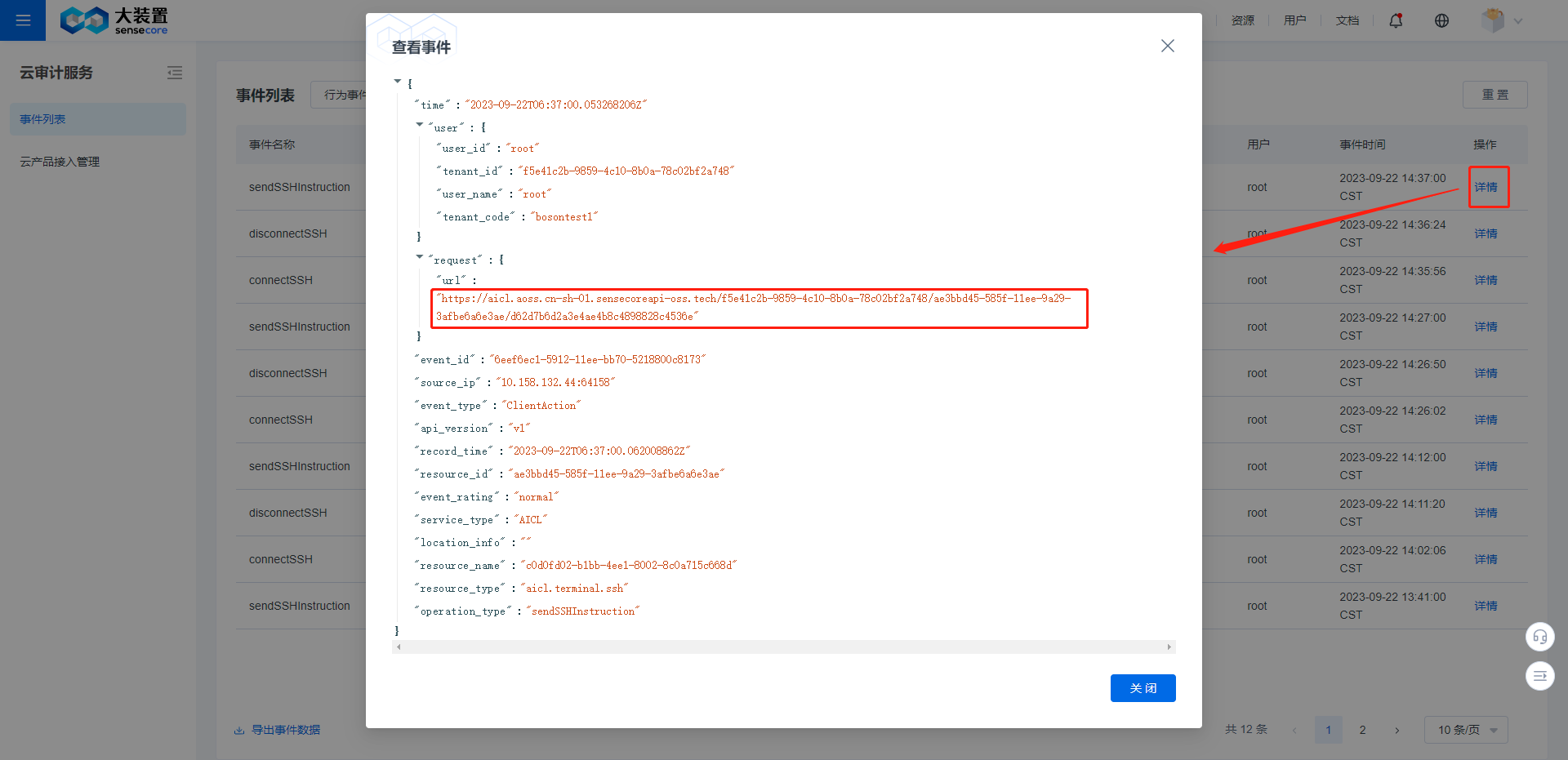
Task: Collapse the root JSON object
Action: (x=398, y=82)
